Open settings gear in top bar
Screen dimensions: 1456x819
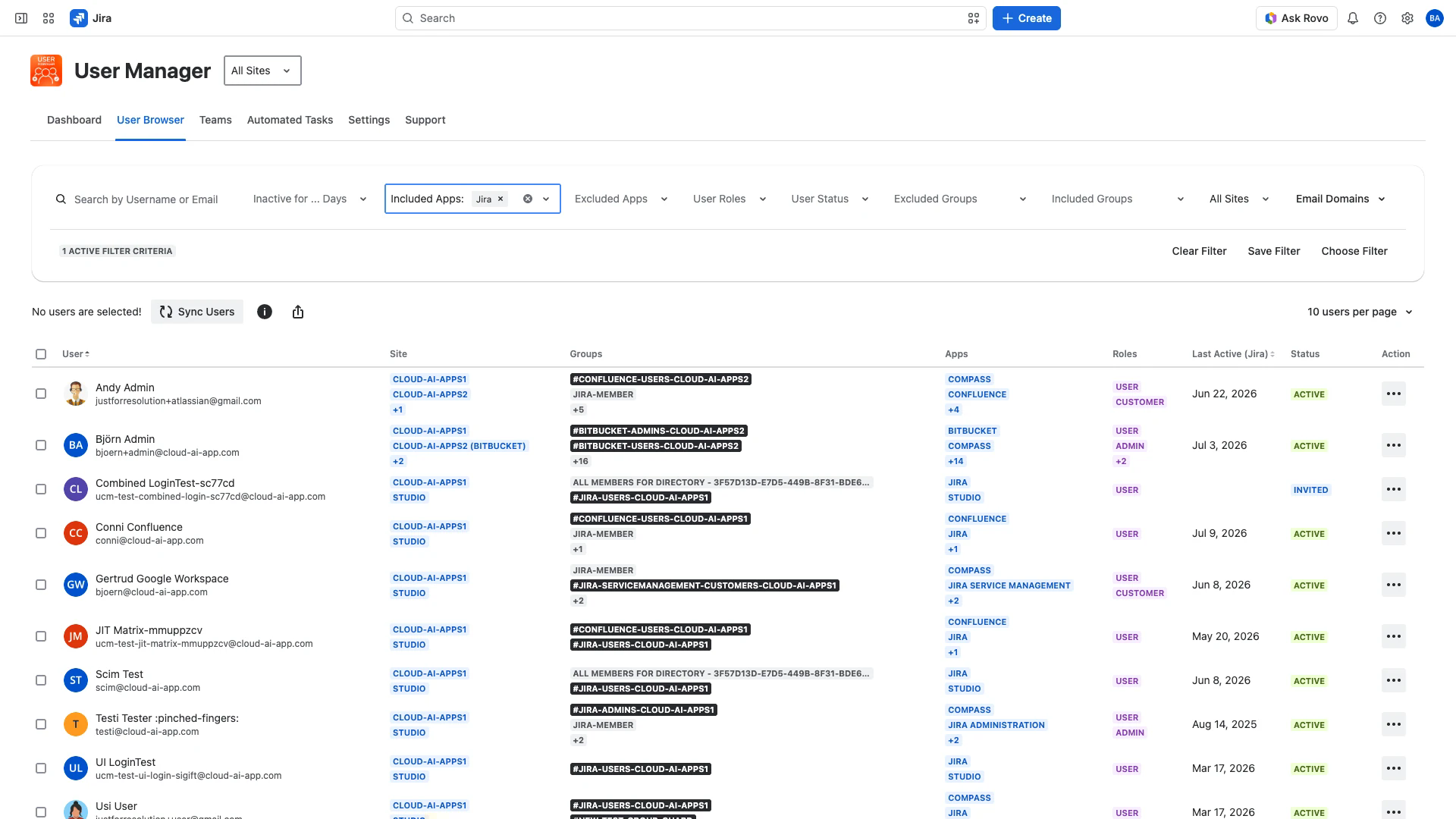click(1407, 18)
